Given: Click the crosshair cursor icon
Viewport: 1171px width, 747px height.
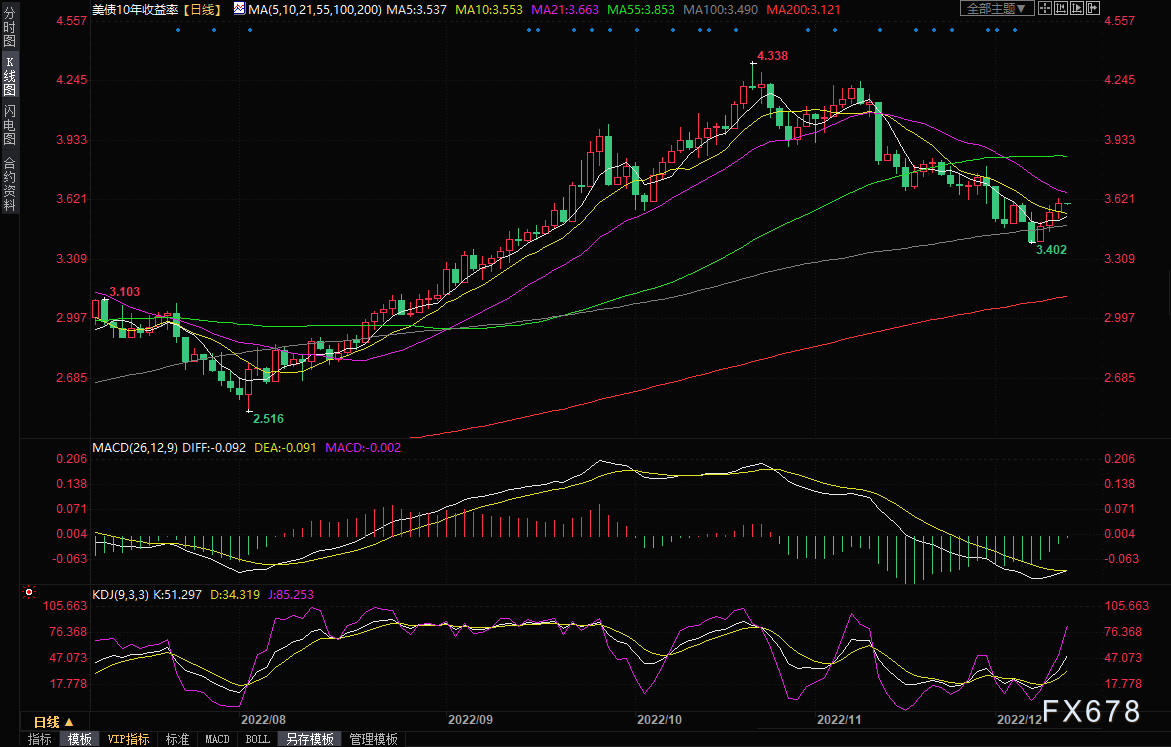Looking at the screenshot, I should pyautogui.click(x=1045, y=8).
